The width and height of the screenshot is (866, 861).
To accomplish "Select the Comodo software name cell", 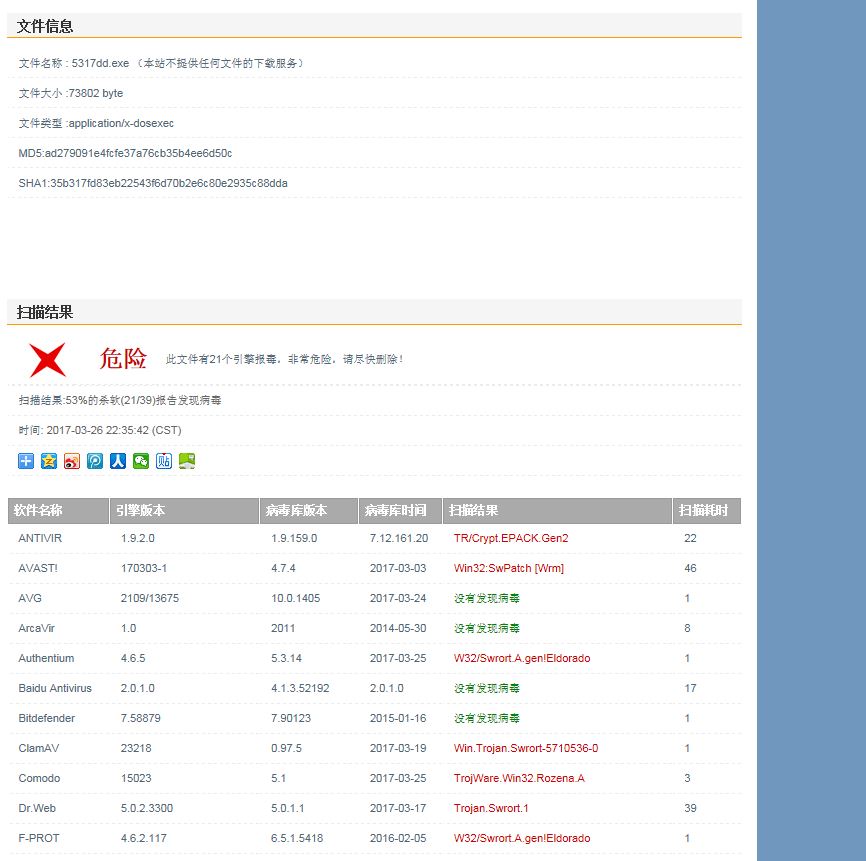I will coord(39,778).
